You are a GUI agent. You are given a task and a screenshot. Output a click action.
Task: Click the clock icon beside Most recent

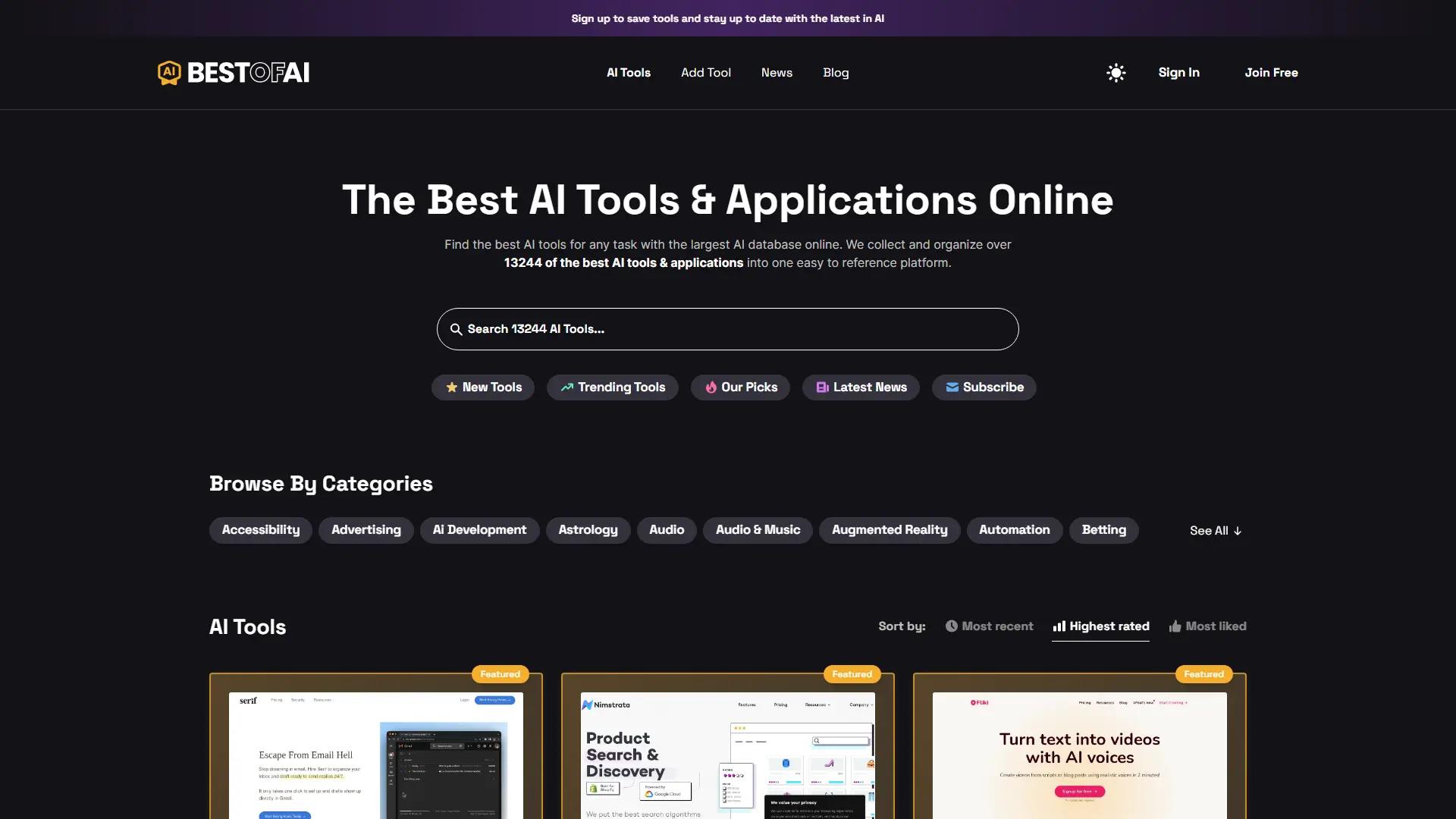pyautogui.click(x=952, y=626)
